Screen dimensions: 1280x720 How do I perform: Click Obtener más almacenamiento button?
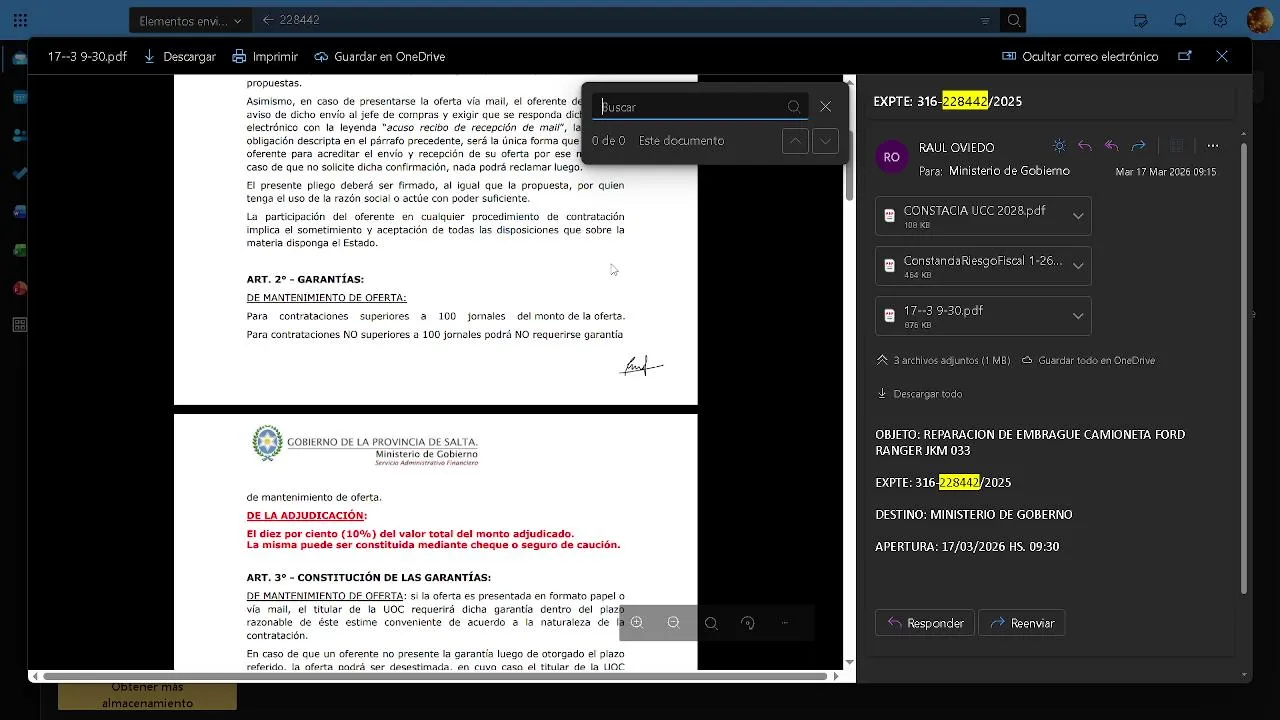tap(147, 695)
